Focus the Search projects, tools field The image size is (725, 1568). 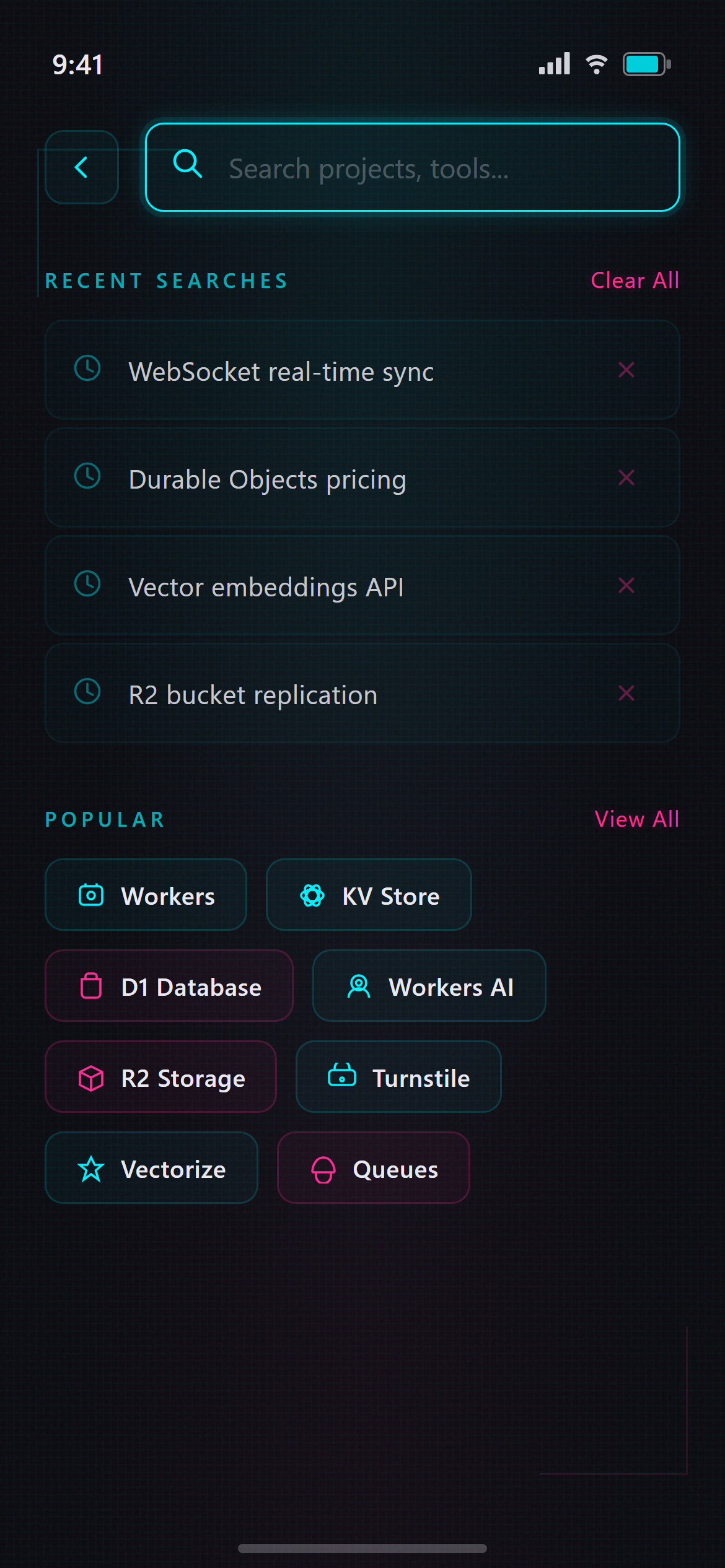(413, 167)
